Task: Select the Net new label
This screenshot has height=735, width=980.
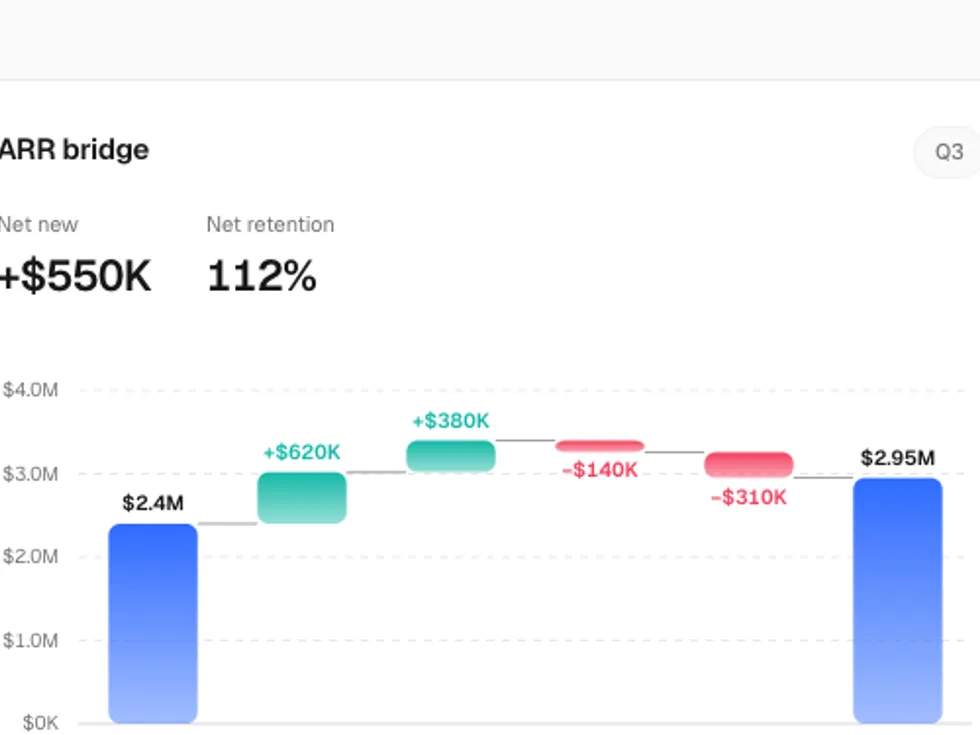Action: tap(39, 224)
